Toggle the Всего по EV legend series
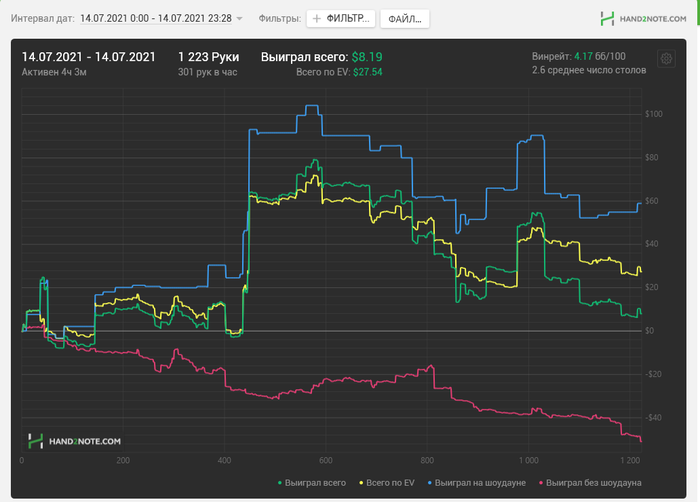The height and width of the screenshot is (502, 700). pos(387,483)
